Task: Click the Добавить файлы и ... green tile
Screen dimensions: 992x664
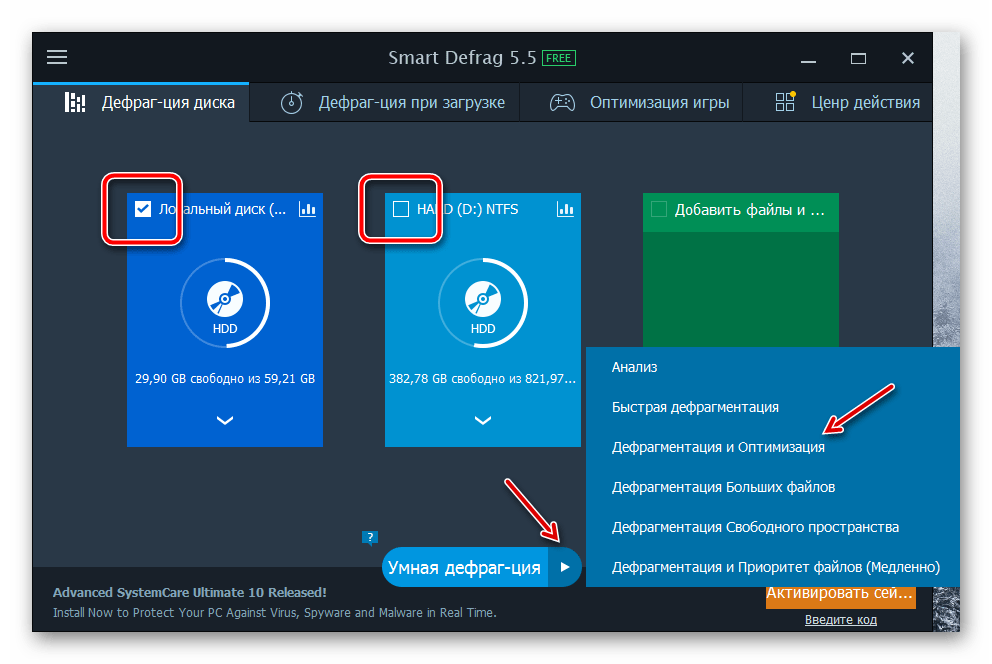Action: [x=741, y=270]
